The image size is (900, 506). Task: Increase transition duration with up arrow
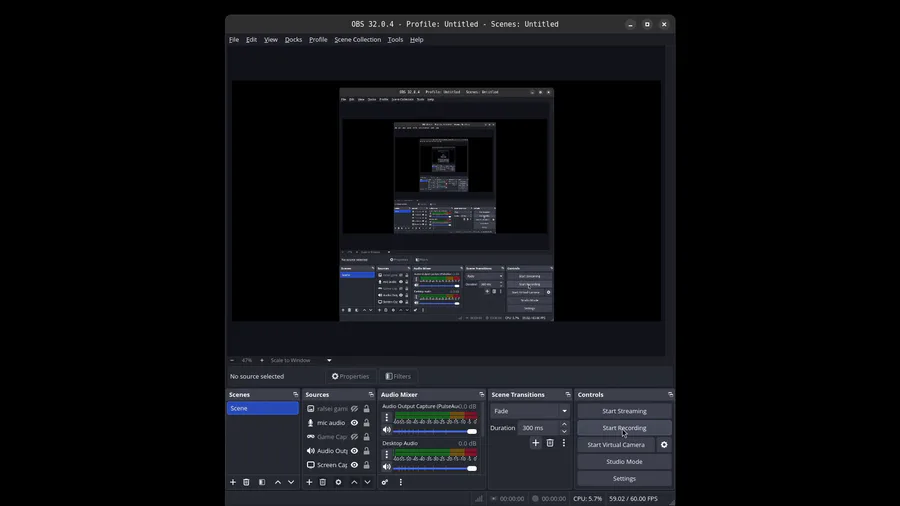(x=564, y=425)
